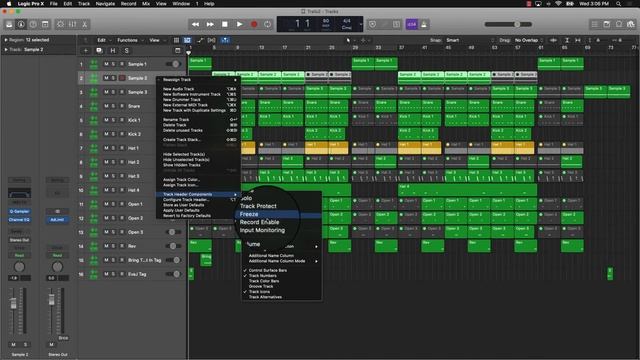
Task: Toggle Cycle mode button
Action: tap(267, 24)
